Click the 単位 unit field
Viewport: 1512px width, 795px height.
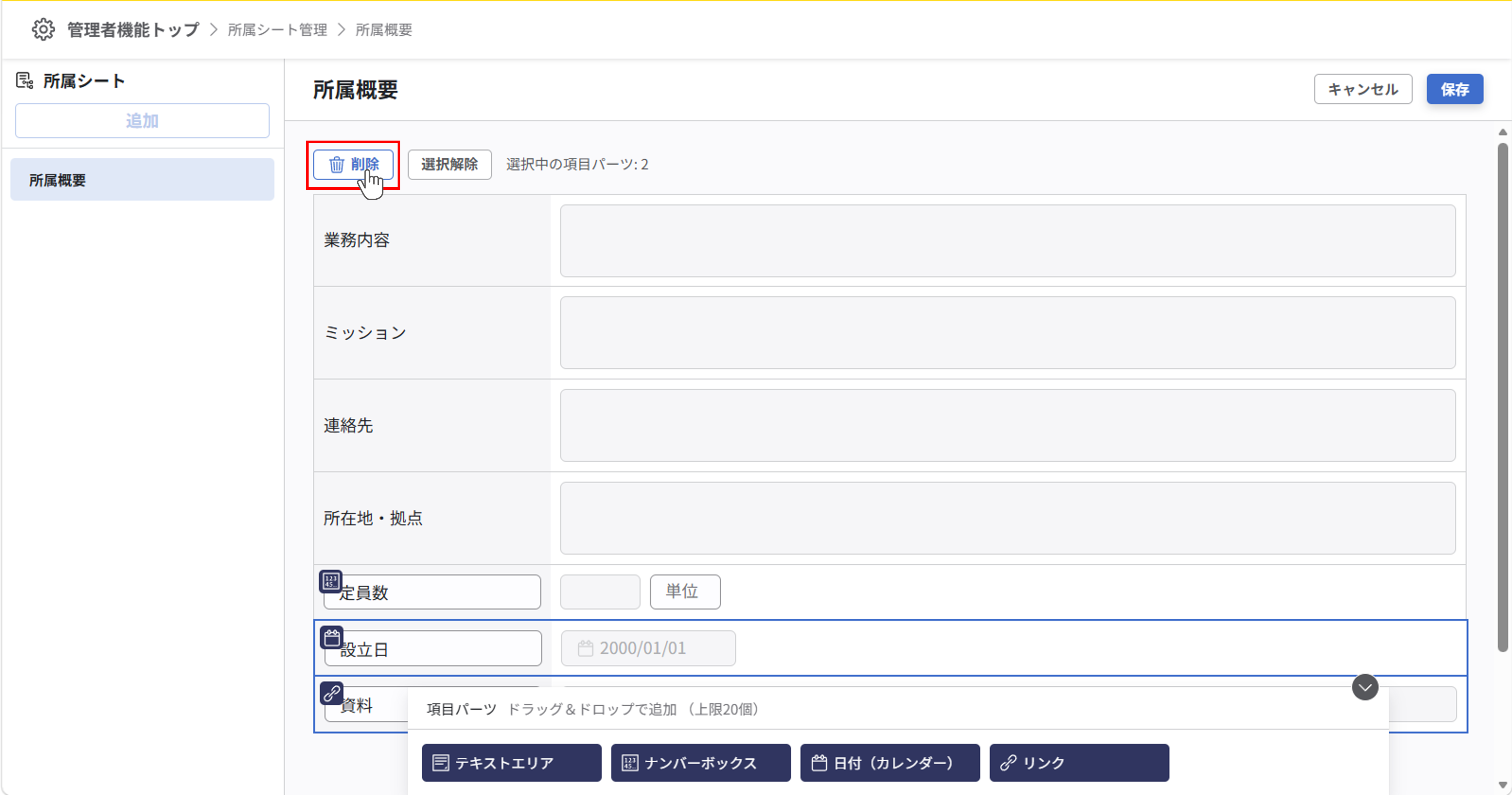click(685, 592)
